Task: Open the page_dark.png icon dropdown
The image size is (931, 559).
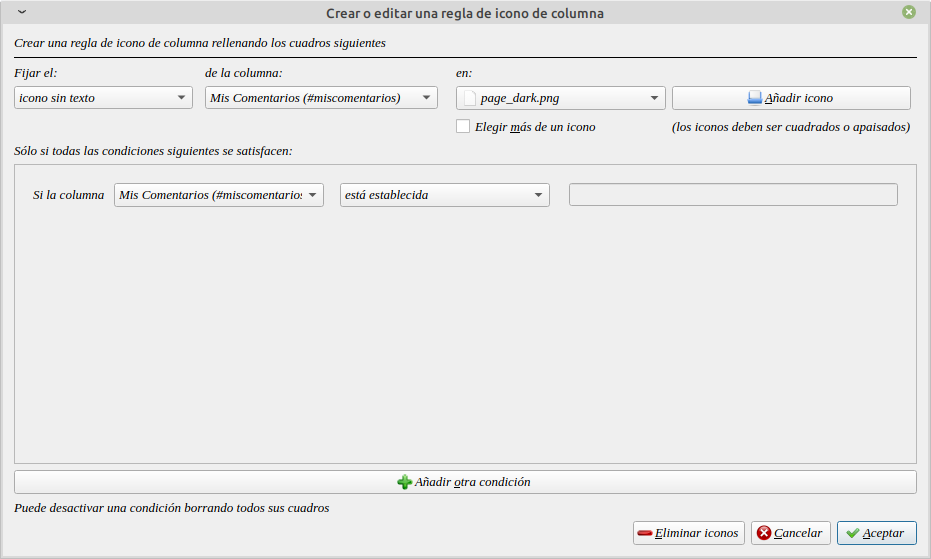Action: pyautogui.click(x=560, y=98)
